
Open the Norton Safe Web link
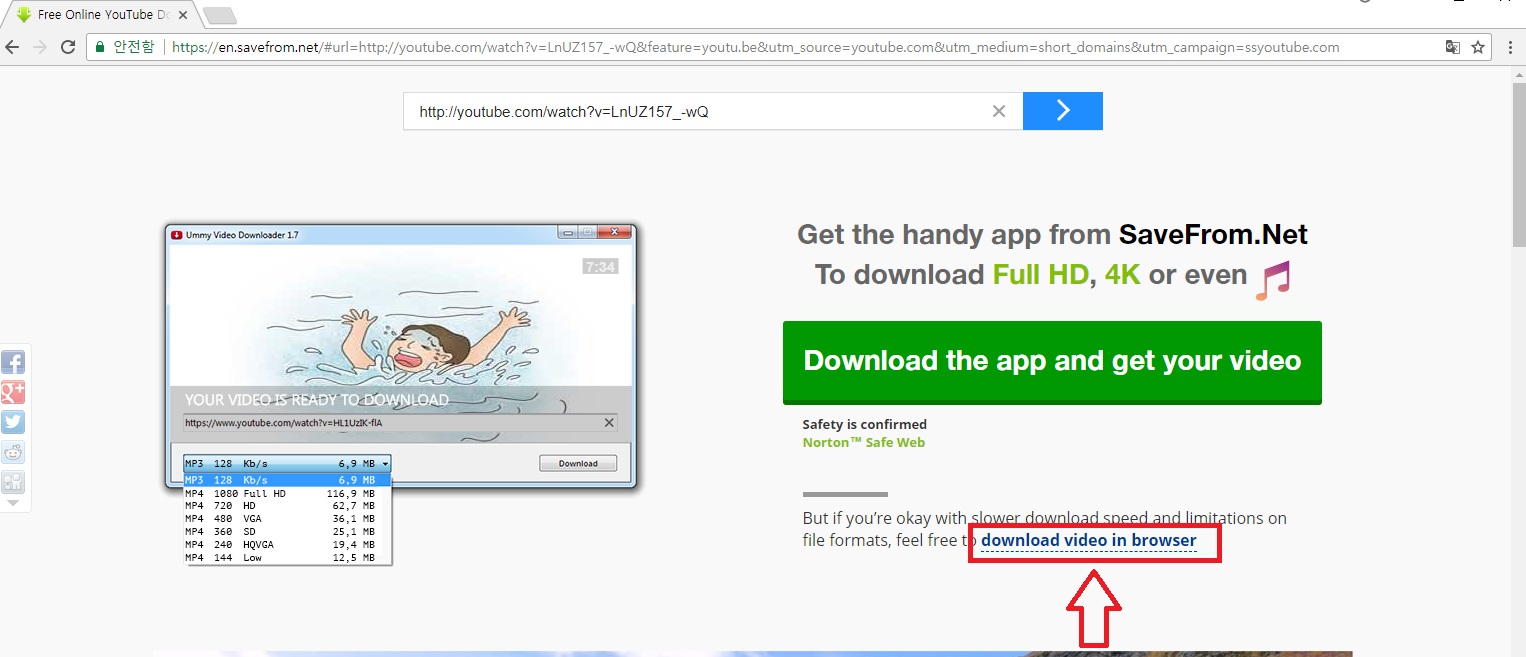click(x=863, y=442)
